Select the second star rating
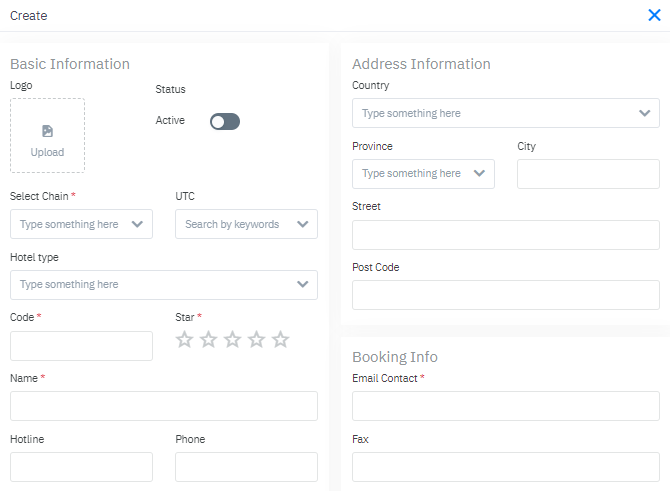The image size is (670, 491). pyautogui.click(x=208, y=340)
